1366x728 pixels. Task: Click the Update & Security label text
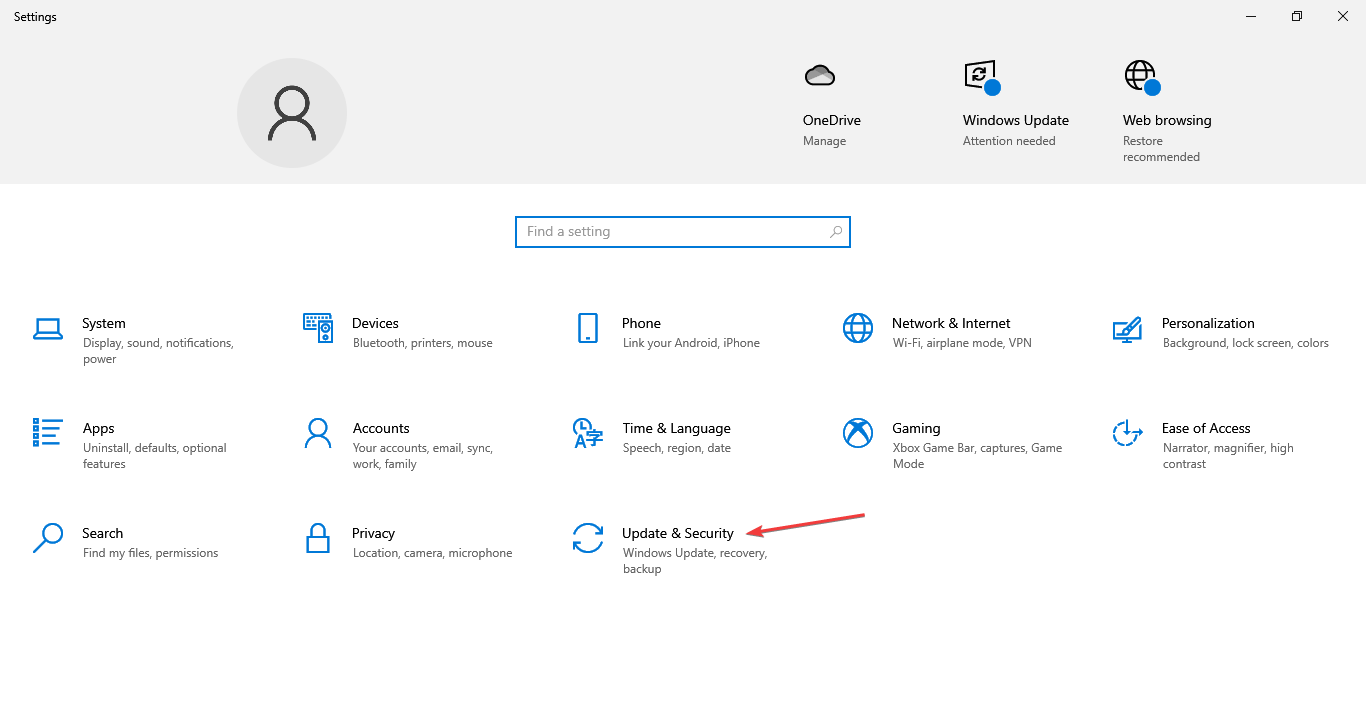point(677,533)
